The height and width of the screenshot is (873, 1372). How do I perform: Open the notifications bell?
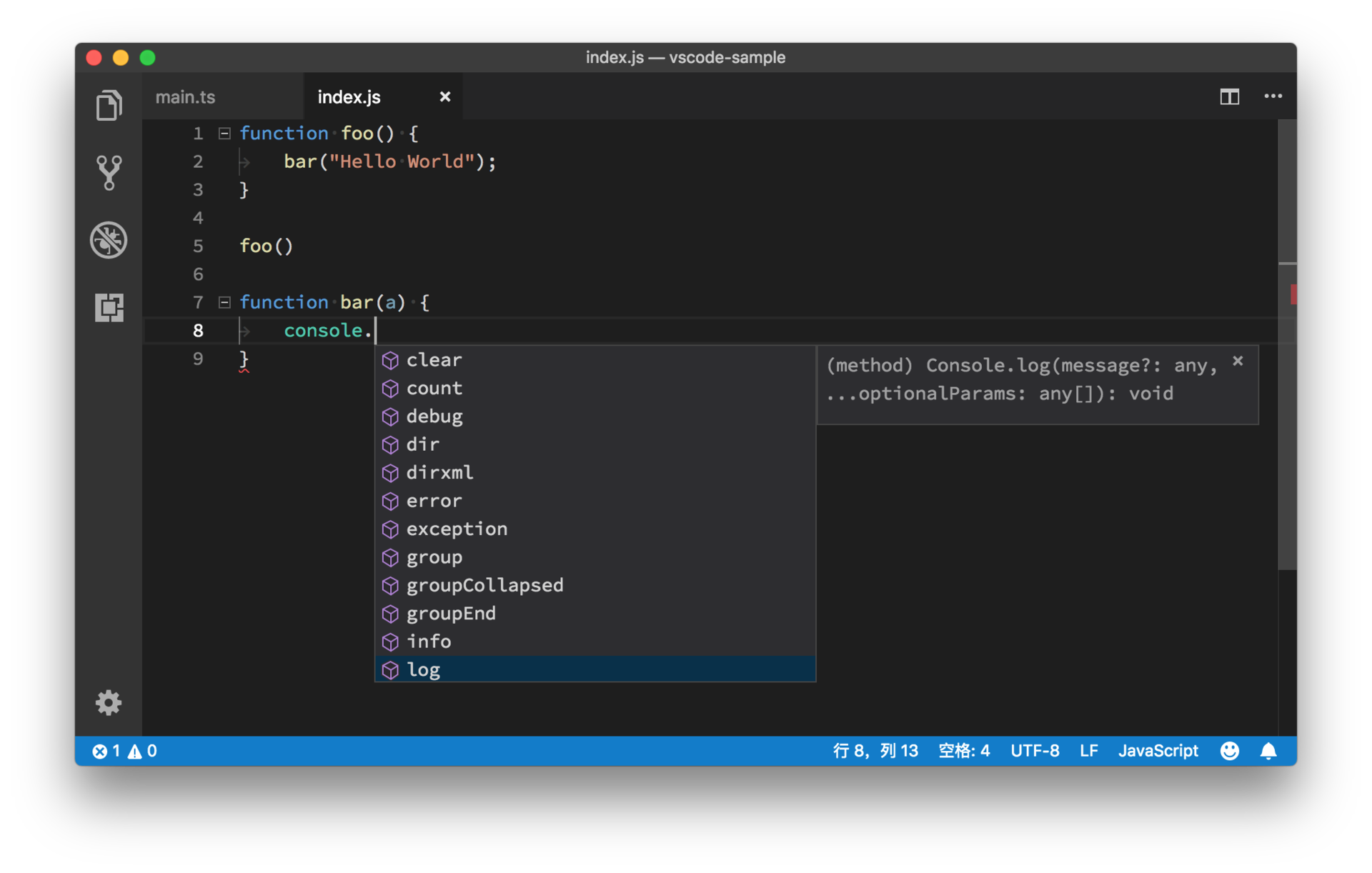point(1268,751)
